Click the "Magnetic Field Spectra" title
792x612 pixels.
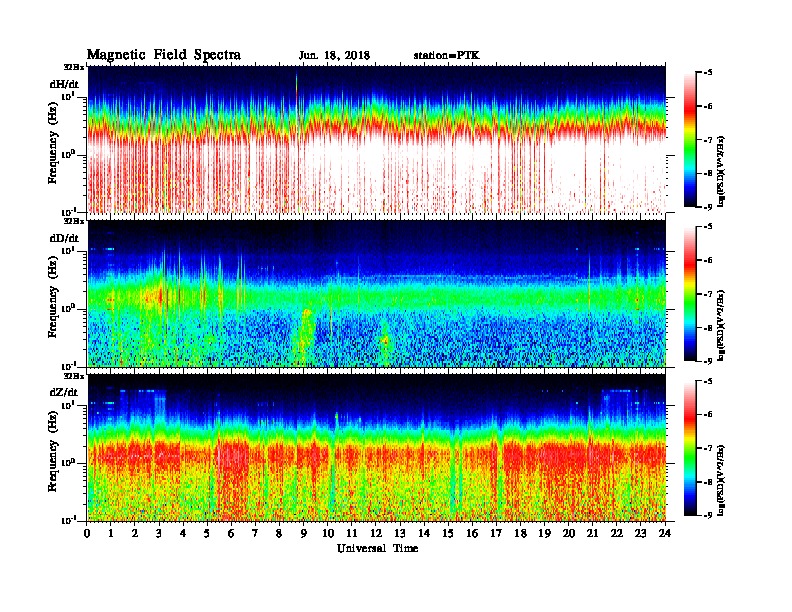click(164, 55)
